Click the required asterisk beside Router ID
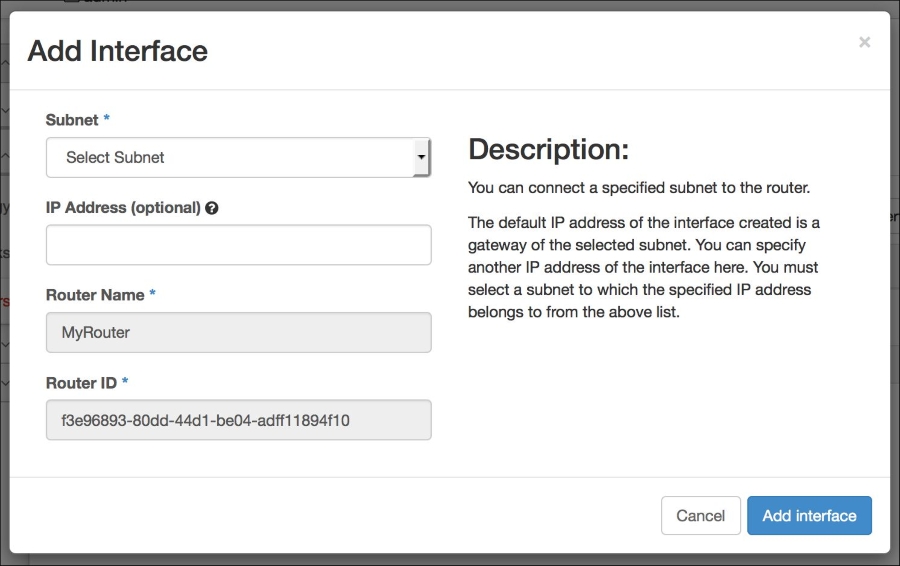 coord(125,381)
